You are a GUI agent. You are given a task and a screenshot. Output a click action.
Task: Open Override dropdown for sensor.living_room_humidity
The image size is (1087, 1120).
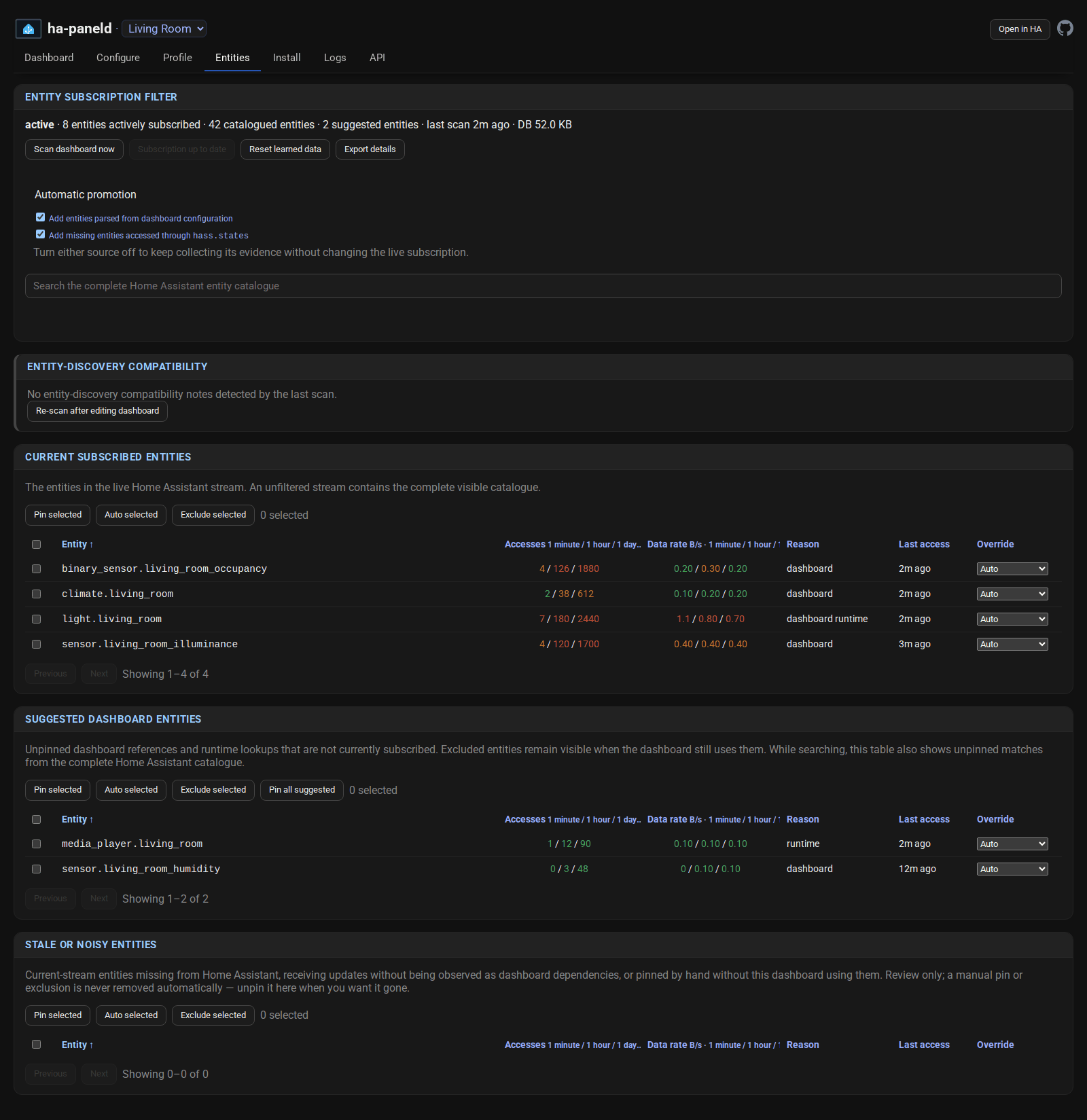coord(1012,869)
